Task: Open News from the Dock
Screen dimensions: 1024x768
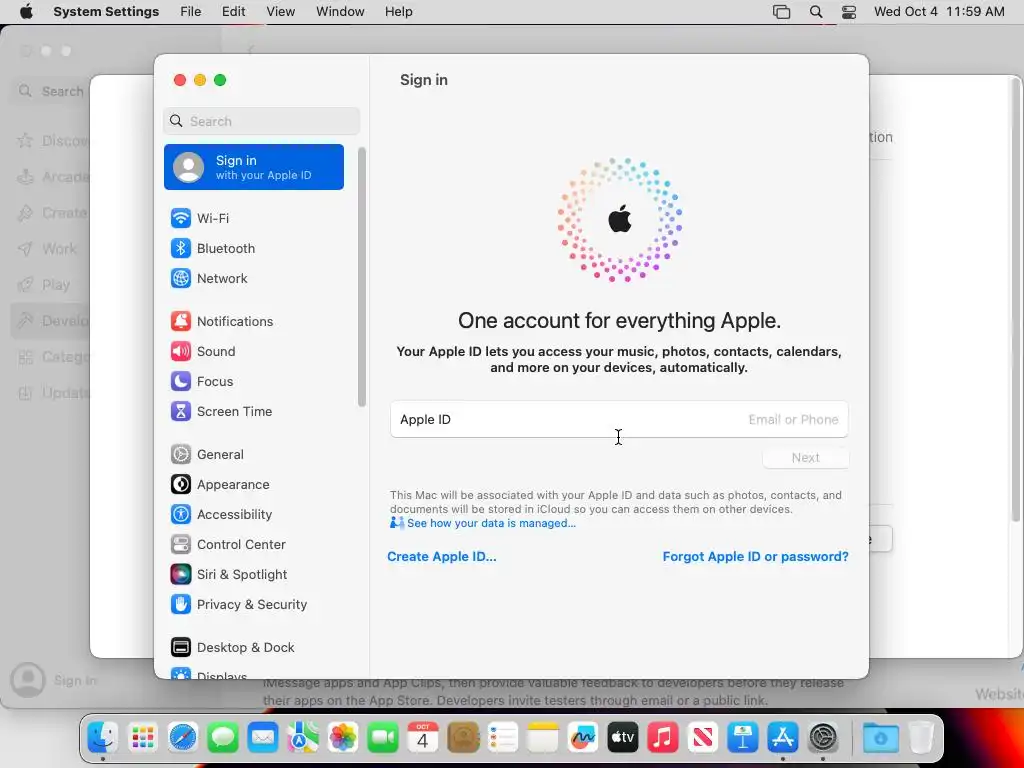Action: pyautogui.click(x=703, y=738)
